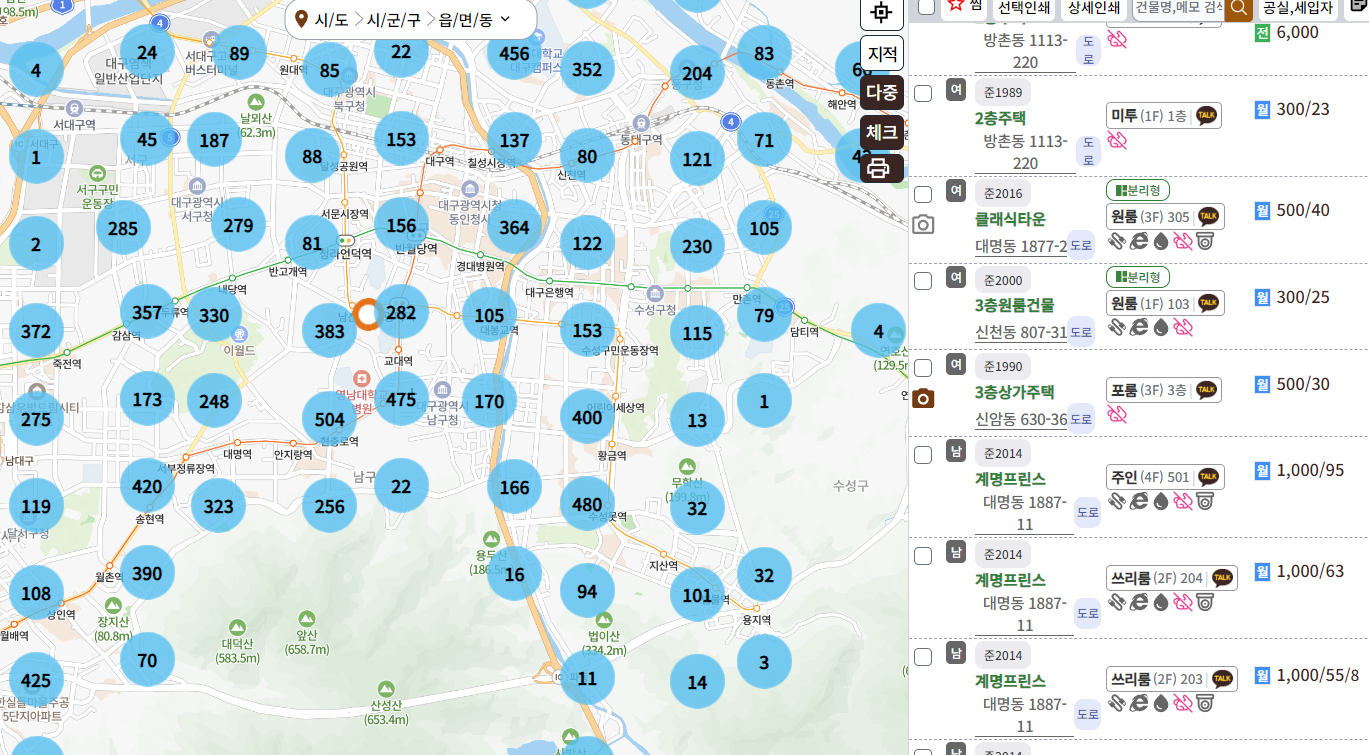
Task: Click the orange ring marker on map
Action: 367,314
